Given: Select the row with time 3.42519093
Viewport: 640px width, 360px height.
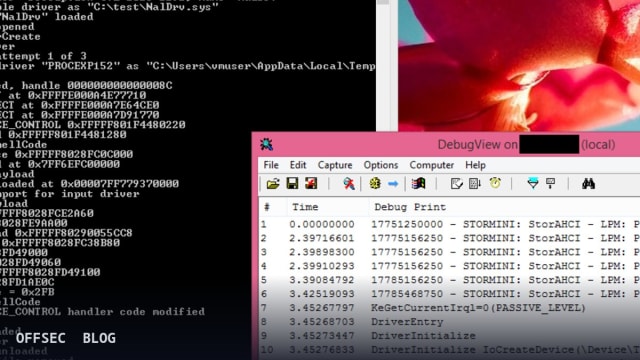Looking at the screenshot, I should pos(449,294).
